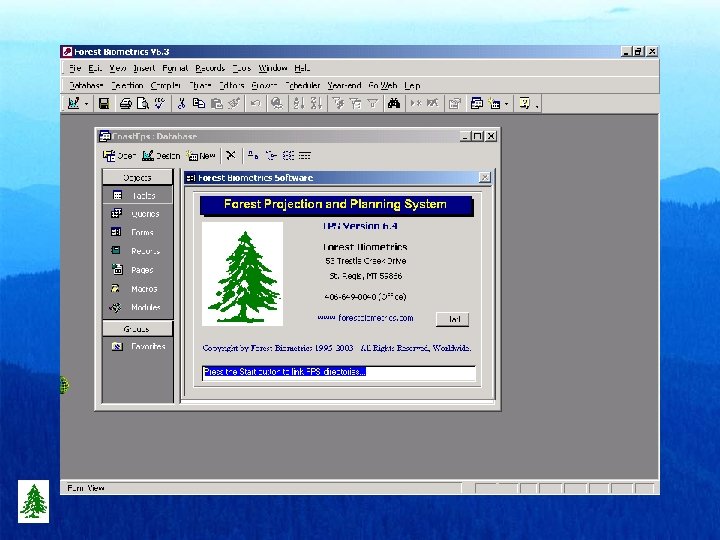
Task: Click the Copy icon in the toolbar
Action: coord(198,104)
